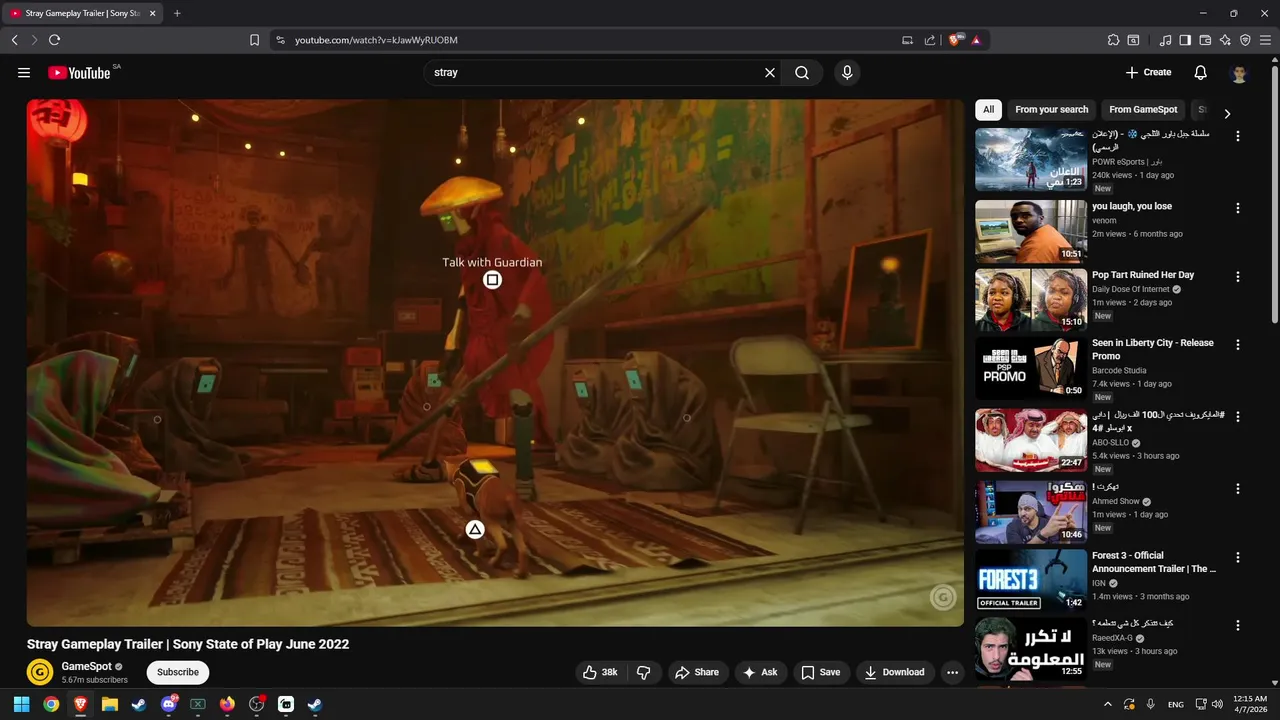
Task: Open the account avatar menu
Action: point(1239,73)
